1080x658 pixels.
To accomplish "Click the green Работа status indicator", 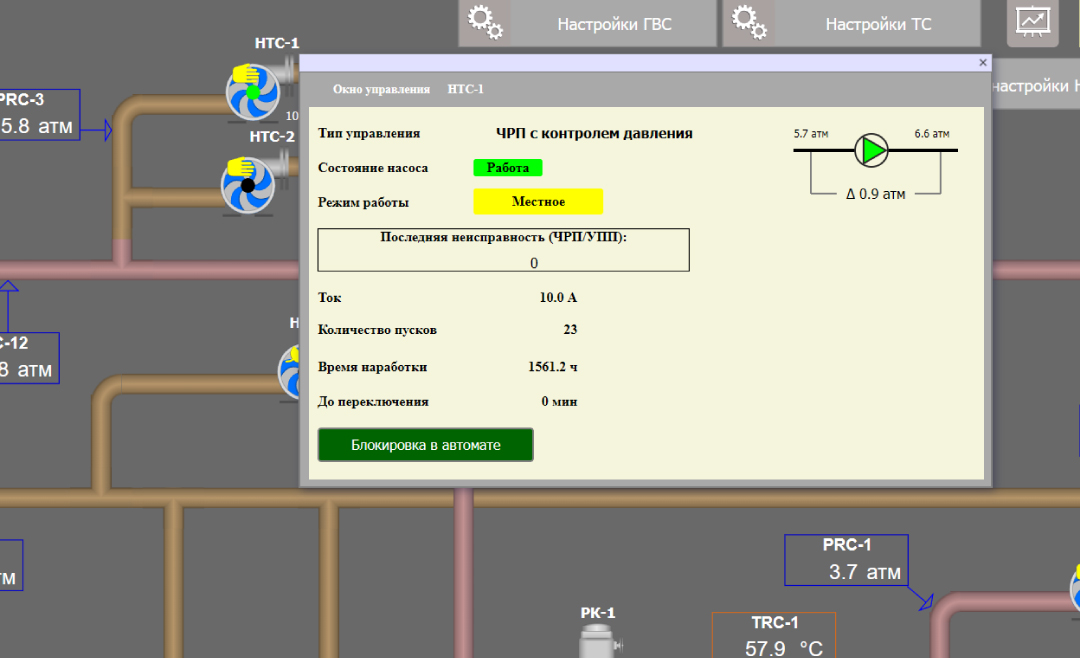I will click(x=508, y=168).
